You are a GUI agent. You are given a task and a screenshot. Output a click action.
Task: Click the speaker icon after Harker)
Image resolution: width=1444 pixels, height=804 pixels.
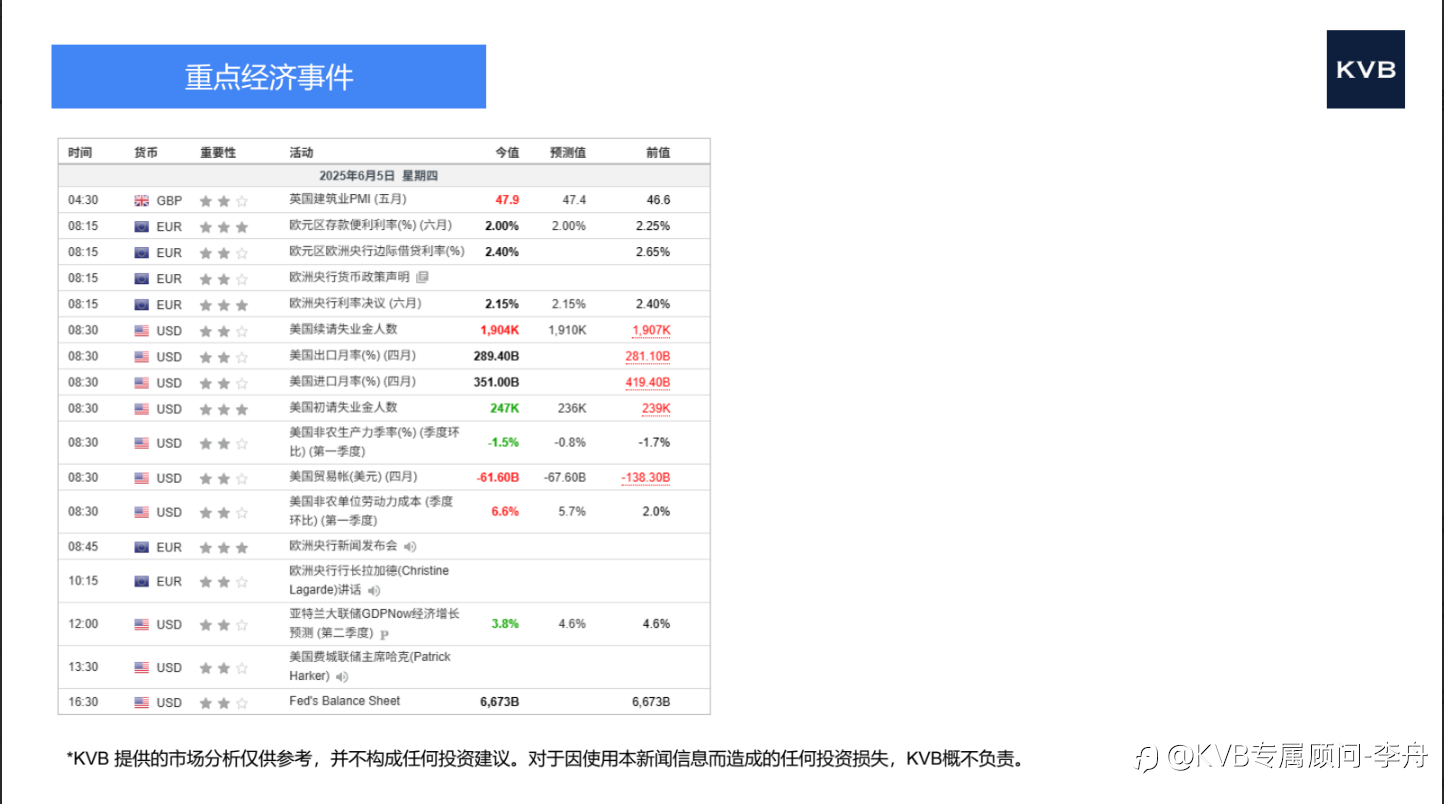click(342, 677)
